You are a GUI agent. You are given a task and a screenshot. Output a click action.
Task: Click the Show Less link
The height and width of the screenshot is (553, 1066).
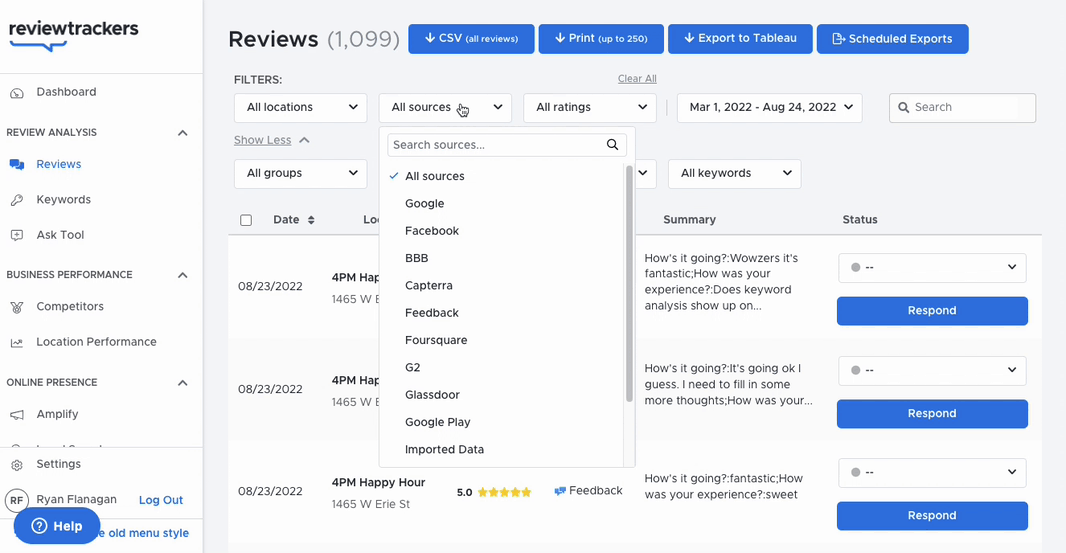point(262,140)
